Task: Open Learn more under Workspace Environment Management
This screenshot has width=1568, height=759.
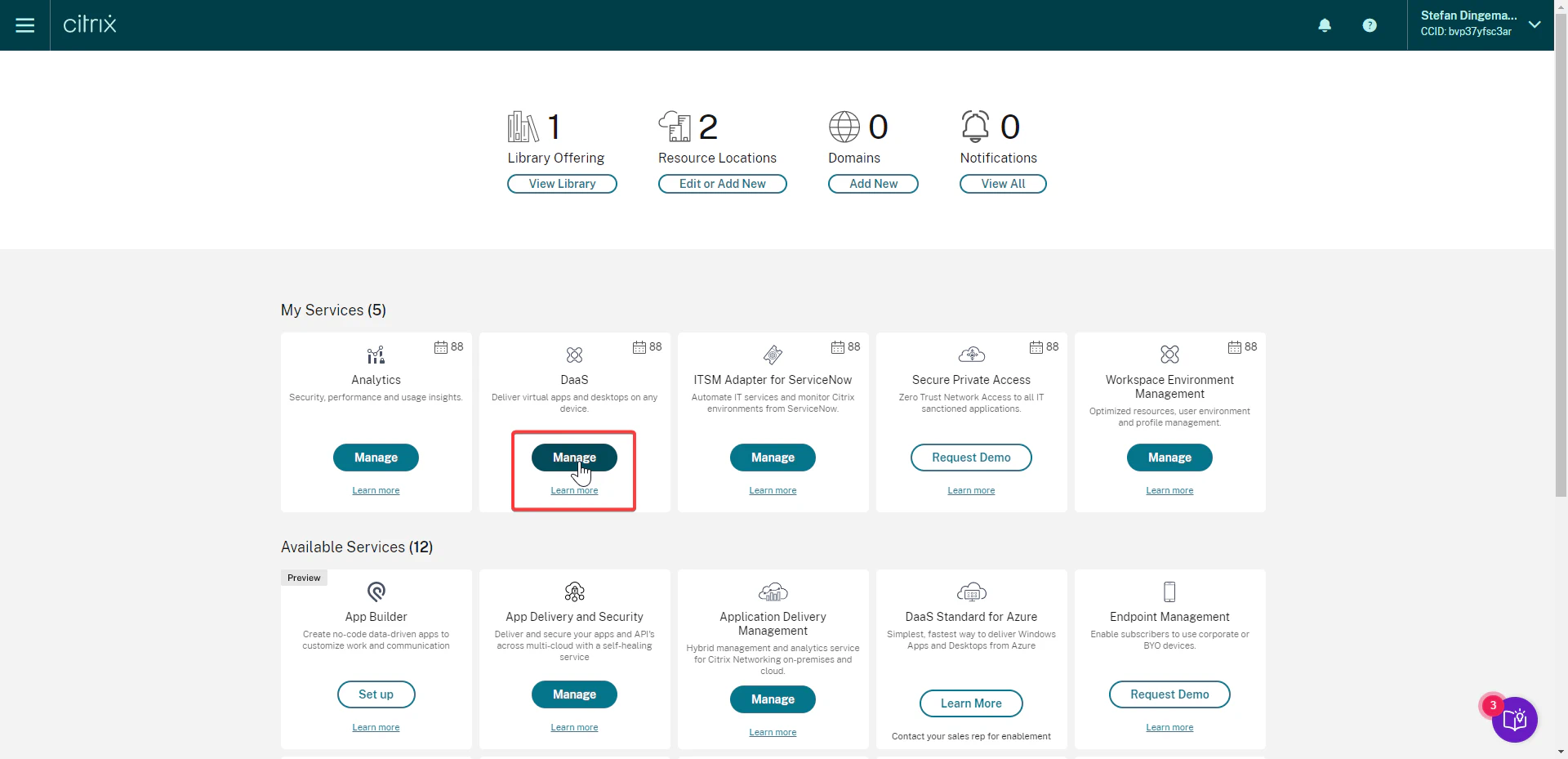Action: tap(1169, 490)
